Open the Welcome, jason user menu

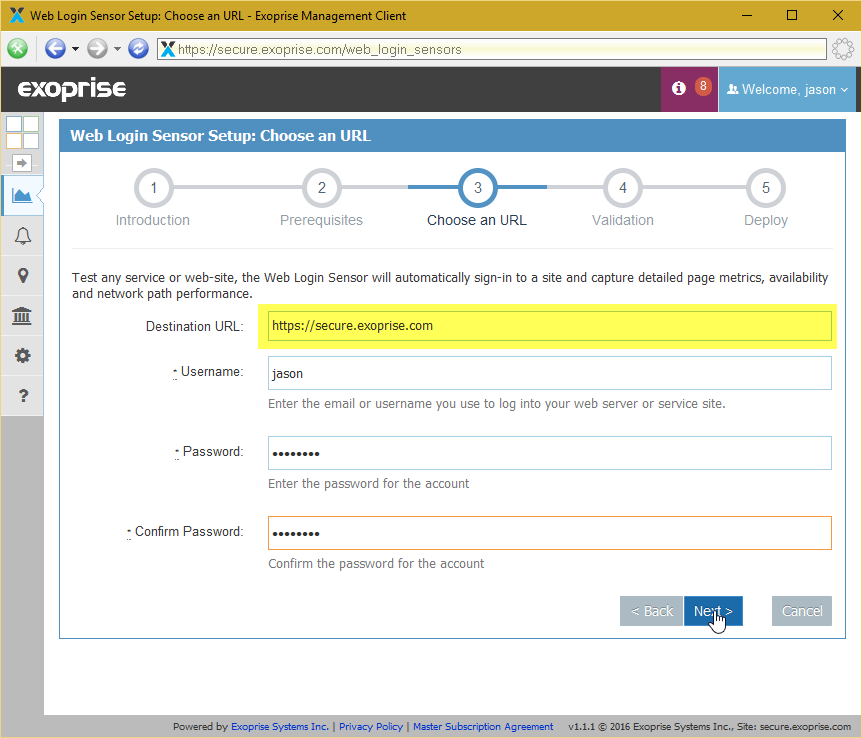pyautogui.click(x=787, y=89)
